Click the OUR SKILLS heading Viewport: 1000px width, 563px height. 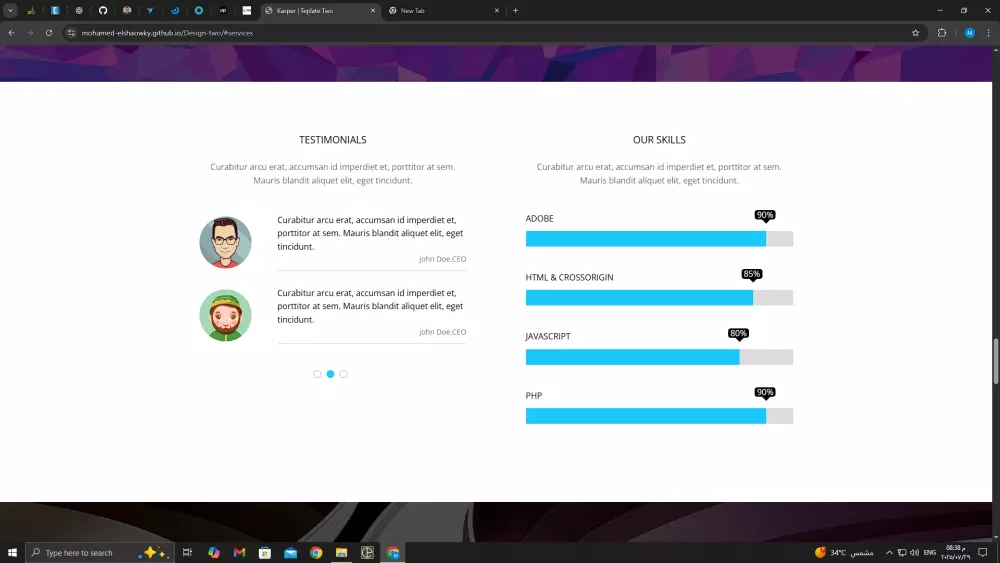(x=659, y=140)
